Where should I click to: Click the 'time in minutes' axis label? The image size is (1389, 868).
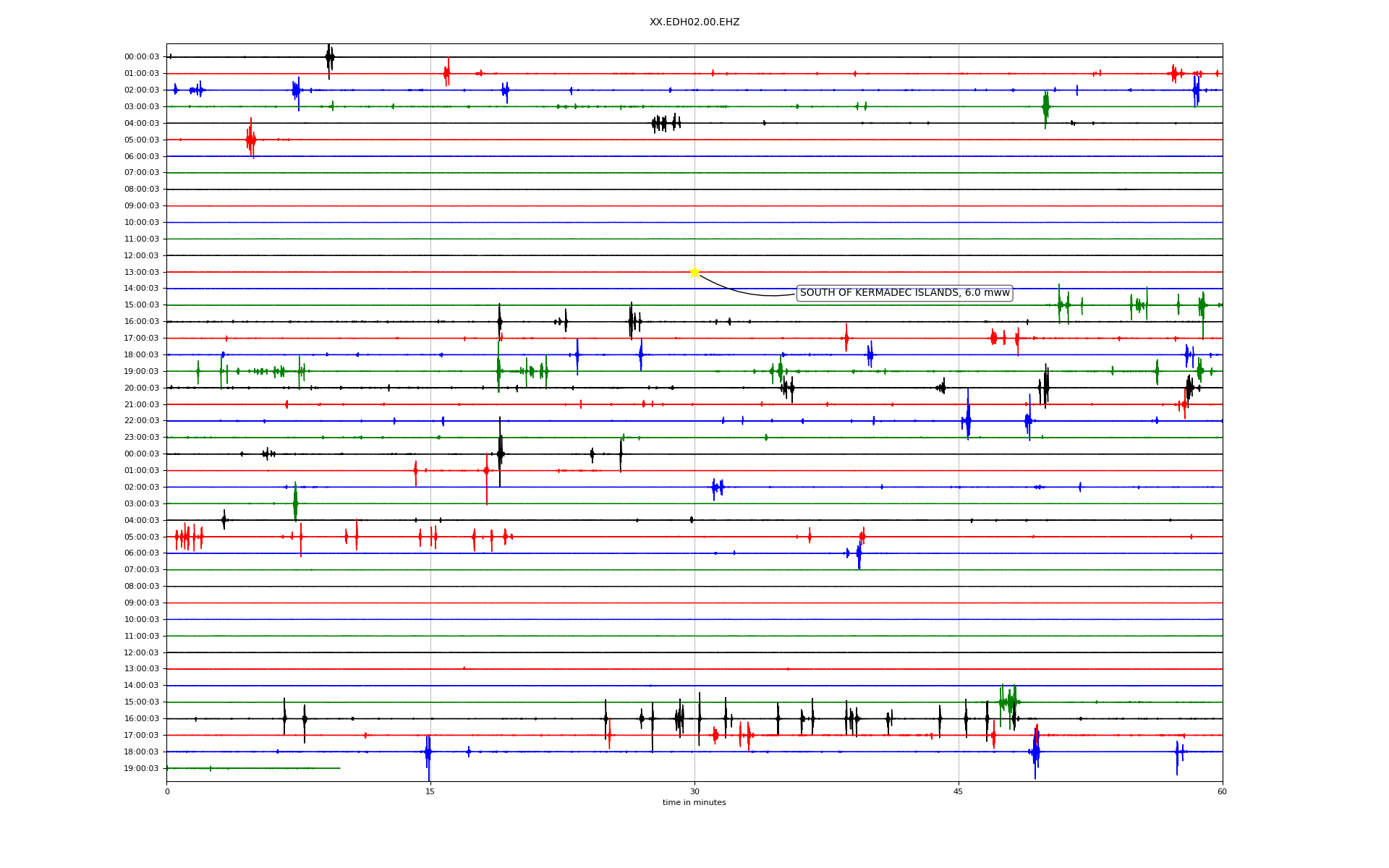click(694, 802)
